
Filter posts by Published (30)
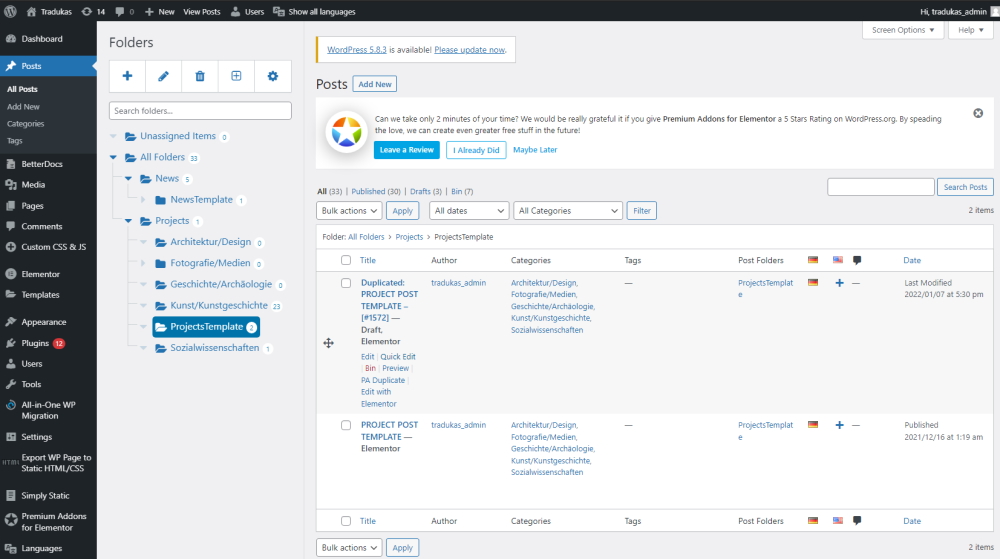(376, 191)
